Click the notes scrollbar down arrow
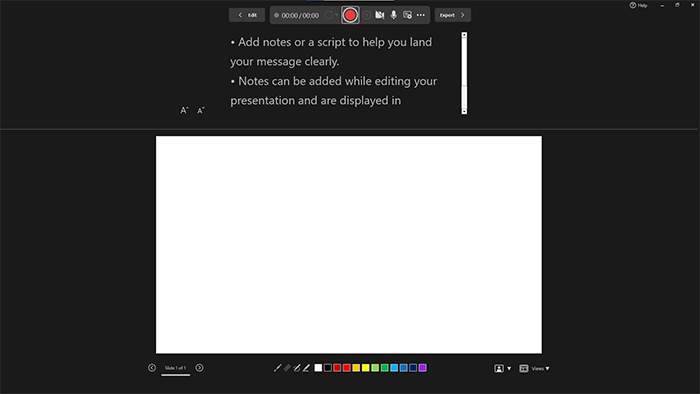This screenshot has width=700, height=394. pyautogui.click(x=464, y=111)
